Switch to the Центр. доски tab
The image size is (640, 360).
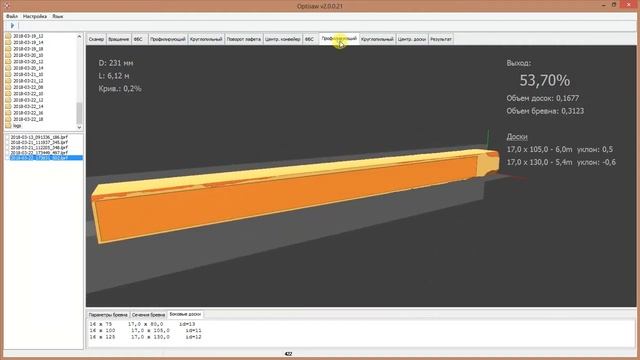click(x=412, y=39)
